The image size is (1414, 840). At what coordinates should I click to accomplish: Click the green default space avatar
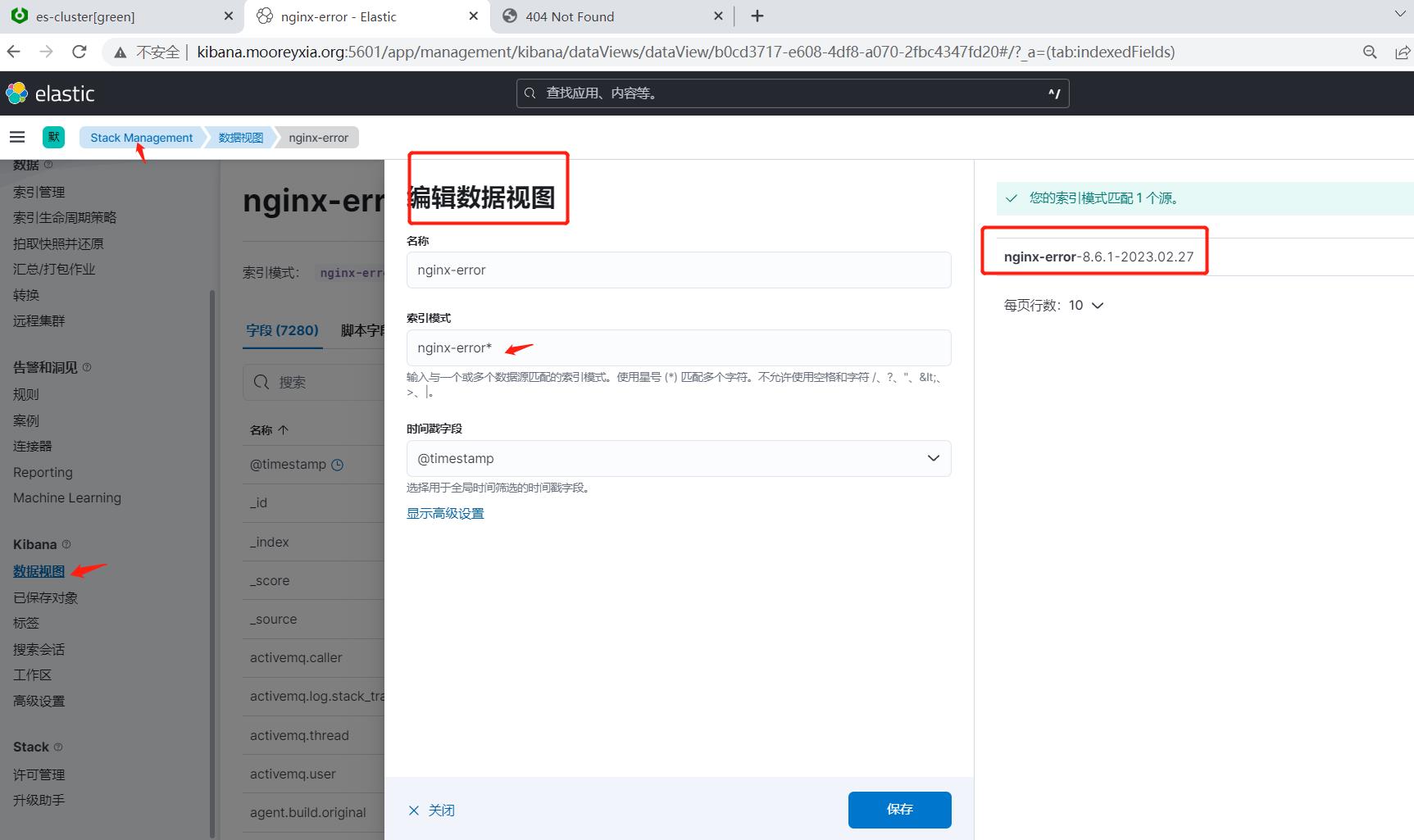54,137
